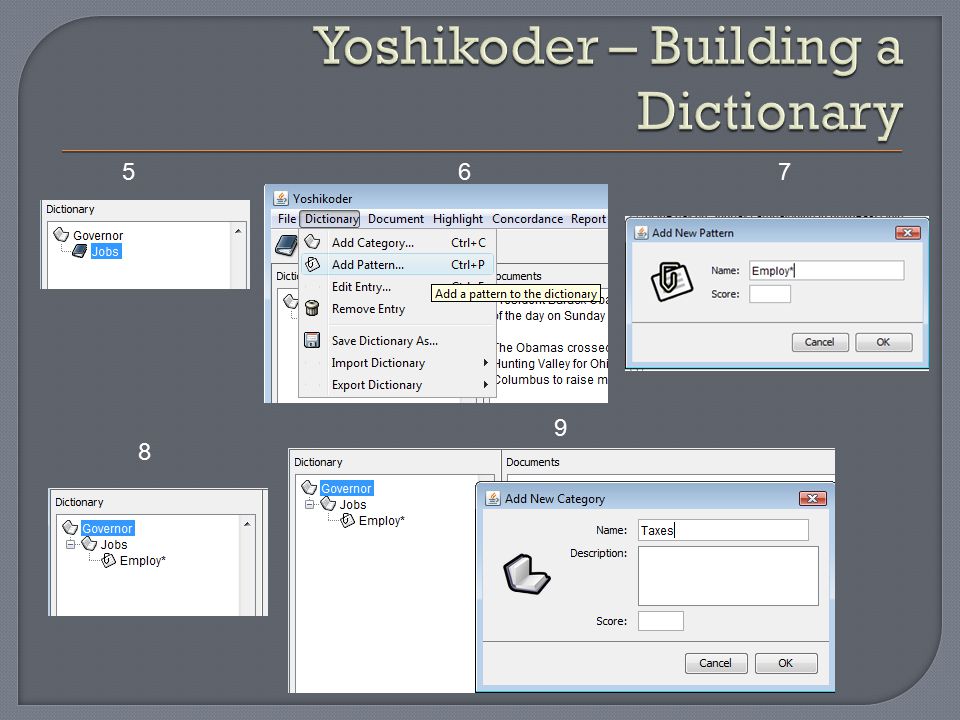Choose Remove Entry menu entry
The height and width of the screenshot is (720, 960).
(397, 309)
